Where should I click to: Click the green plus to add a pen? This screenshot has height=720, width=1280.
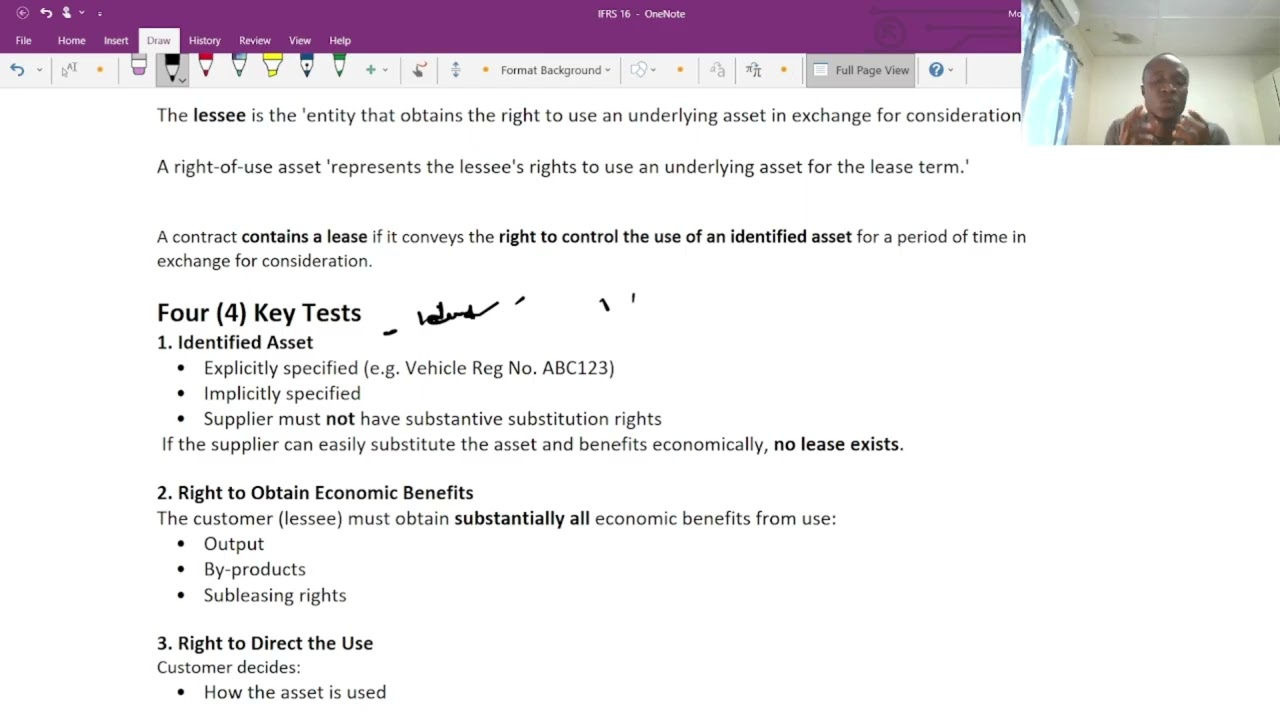point(370,70)
